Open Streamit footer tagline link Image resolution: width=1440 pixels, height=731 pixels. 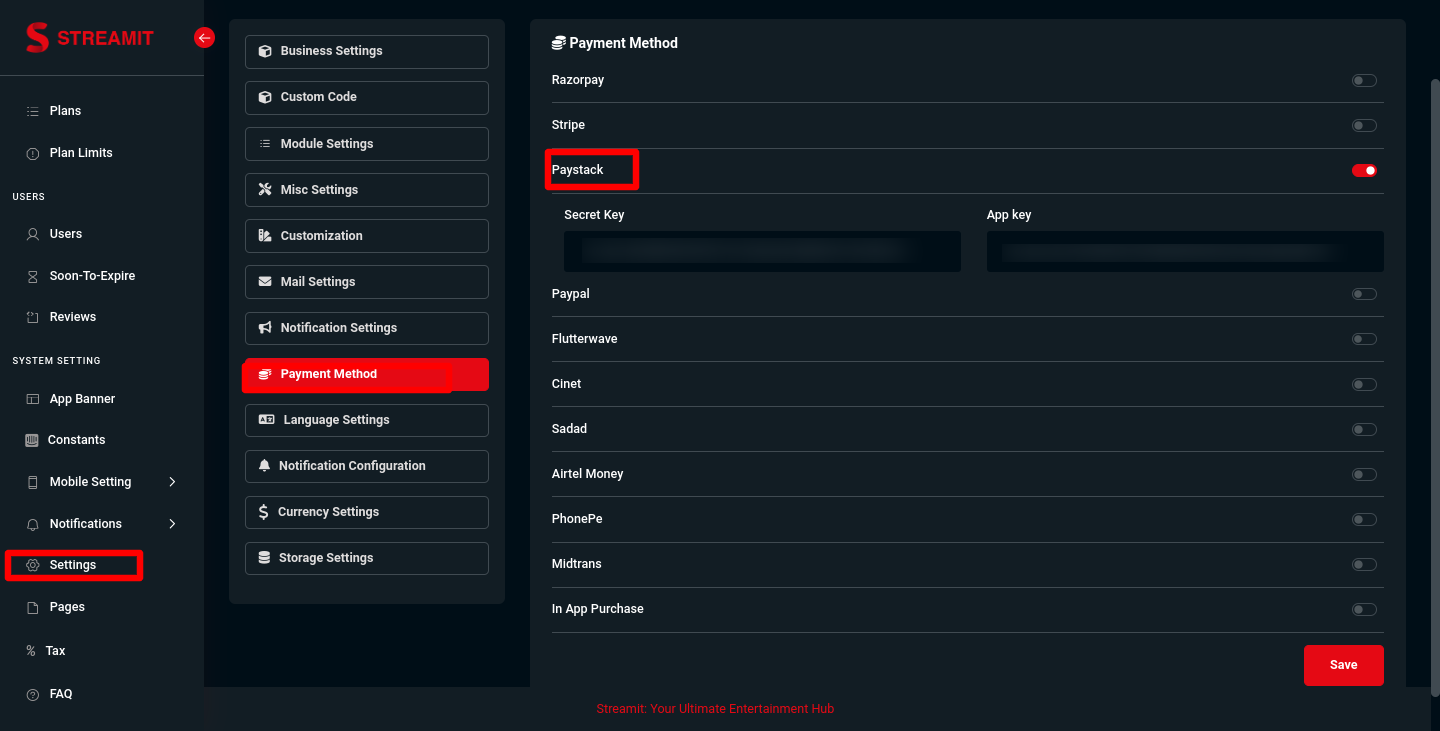(x=715, y=709)
